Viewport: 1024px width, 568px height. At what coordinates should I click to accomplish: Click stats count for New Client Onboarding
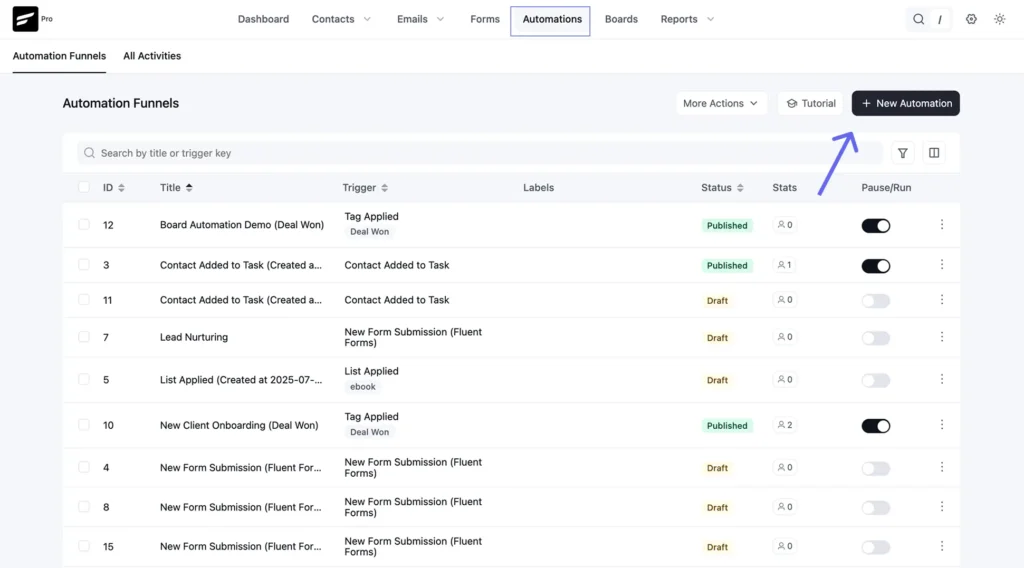[785, 425]
